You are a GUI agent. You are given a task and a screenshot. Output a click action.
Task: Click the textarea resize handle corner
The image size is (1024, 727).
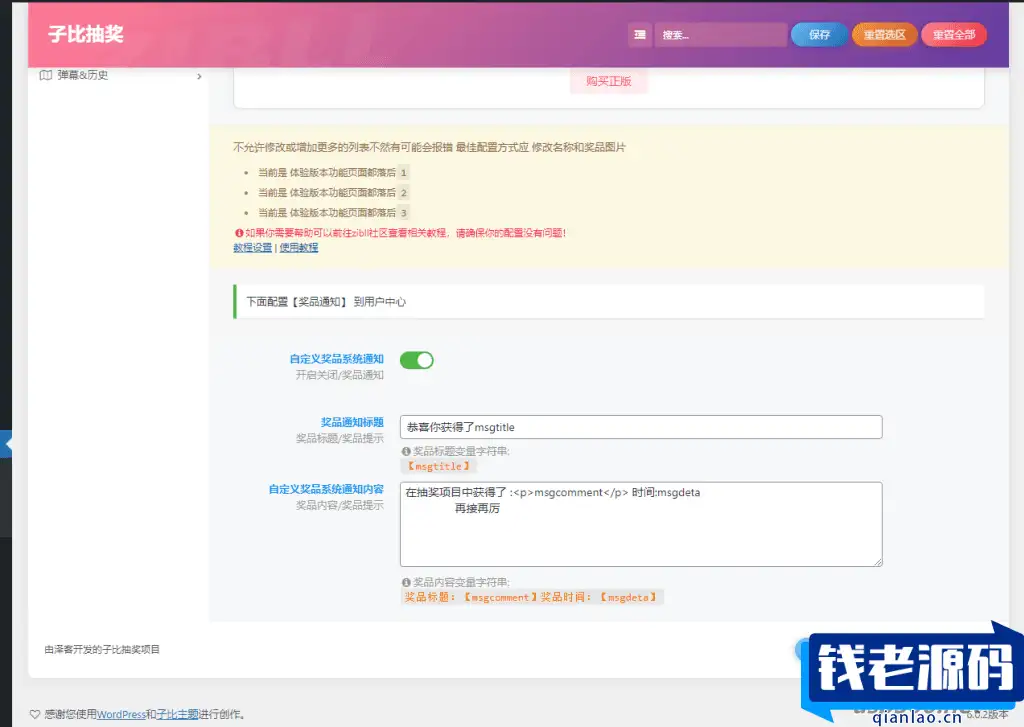(x=878, y=562)
